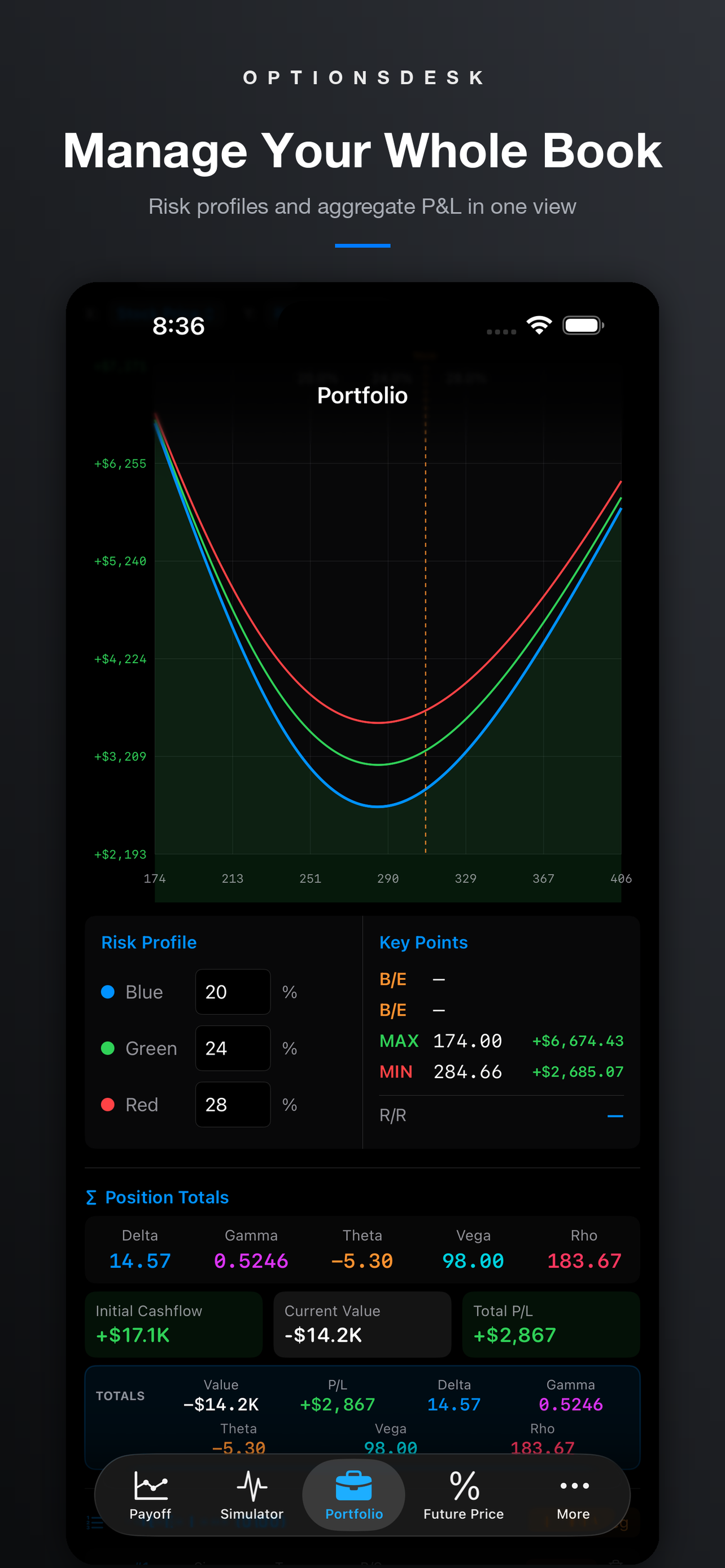Click the Green risk profile color dot
725x1568 pixels.
click(x=108, y=1048)
